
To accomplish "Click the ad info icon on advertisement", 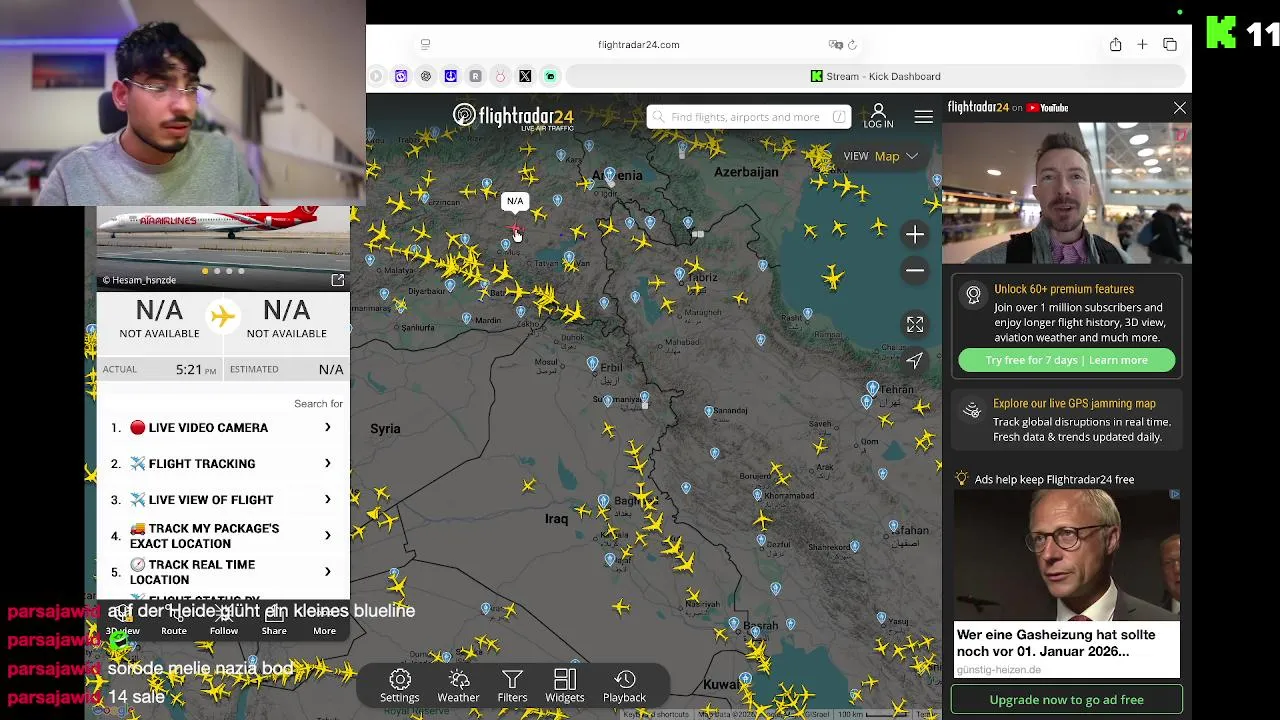I will 1174,494.
